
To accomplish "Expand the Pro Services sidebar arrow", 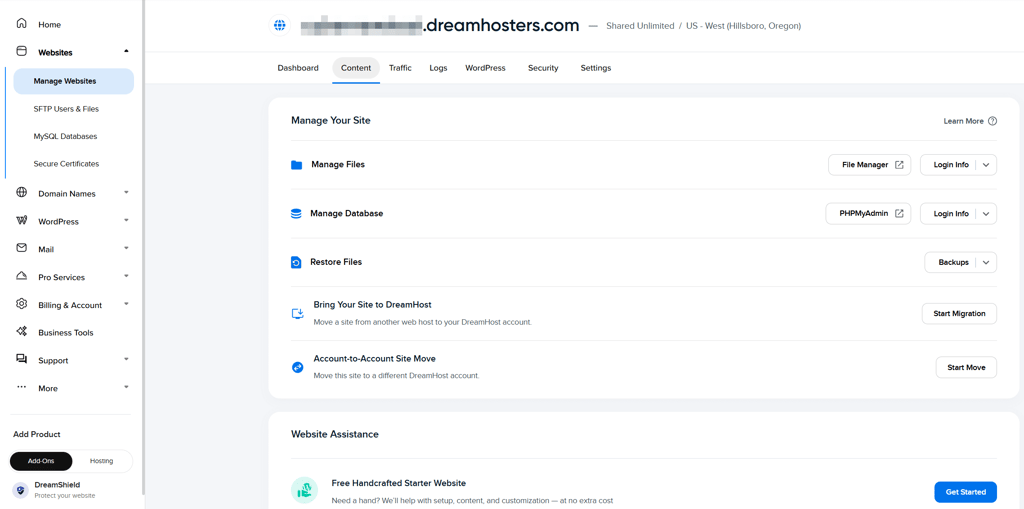I will pos(126,276).
